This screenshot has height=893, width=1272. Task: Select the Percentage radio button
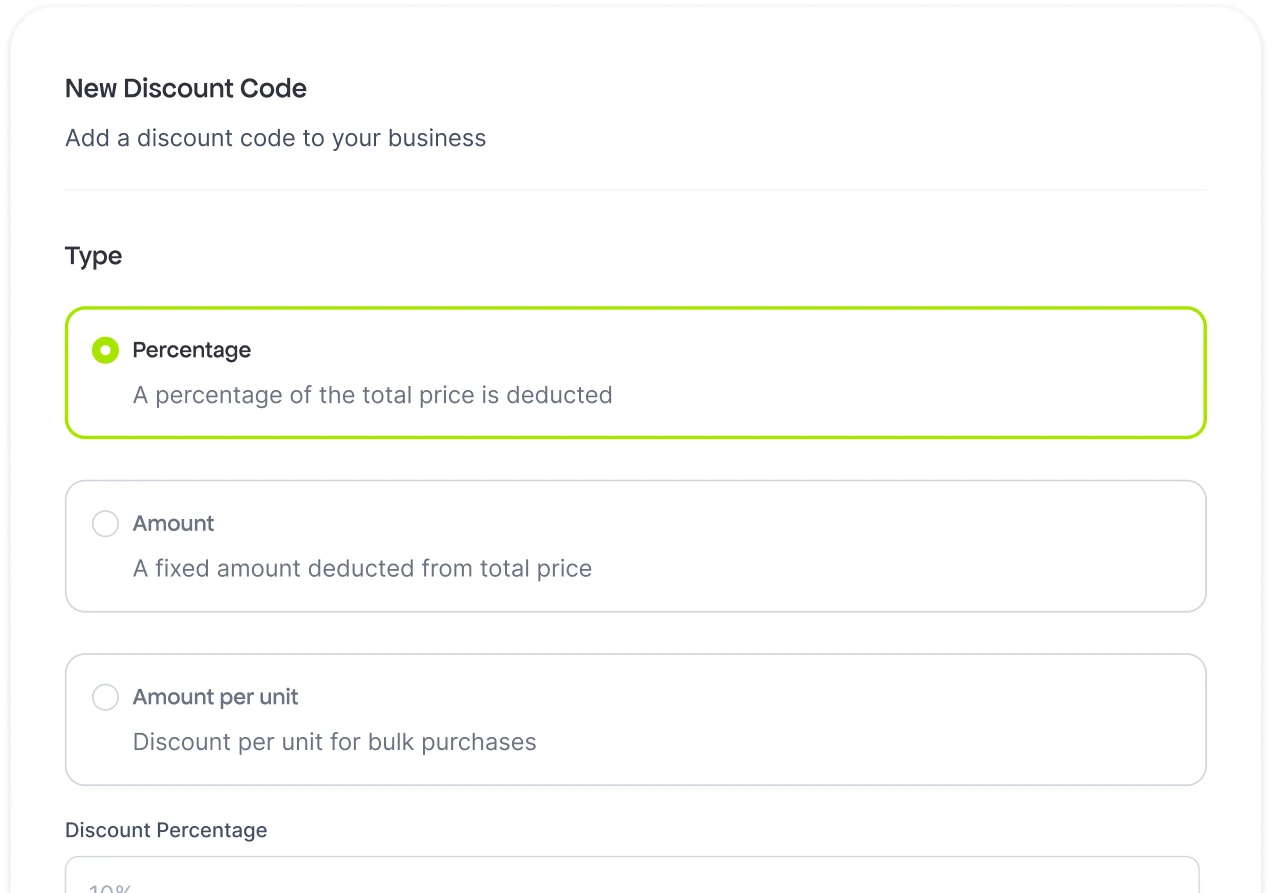[x=105, y=350]
